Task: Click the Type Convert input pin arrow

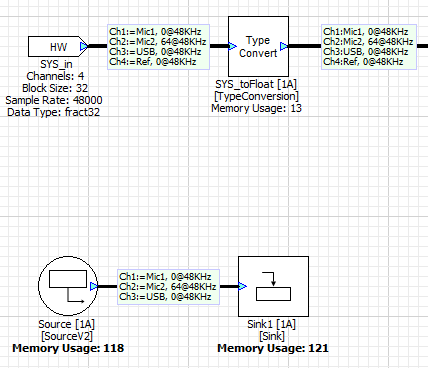Action: click(233, 46)
